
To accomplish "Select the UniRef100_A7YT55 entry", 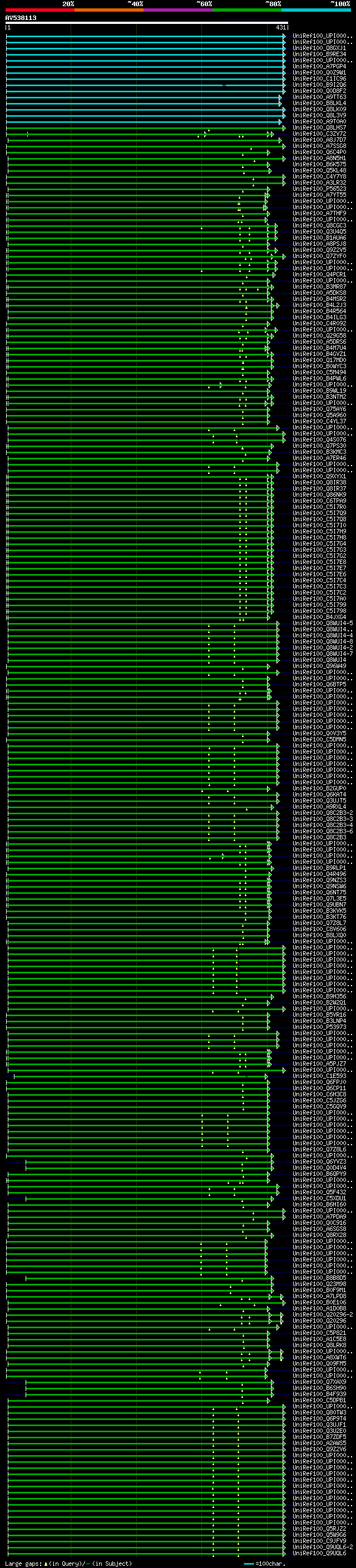I will pyautogui.click(x=319, y=195).
